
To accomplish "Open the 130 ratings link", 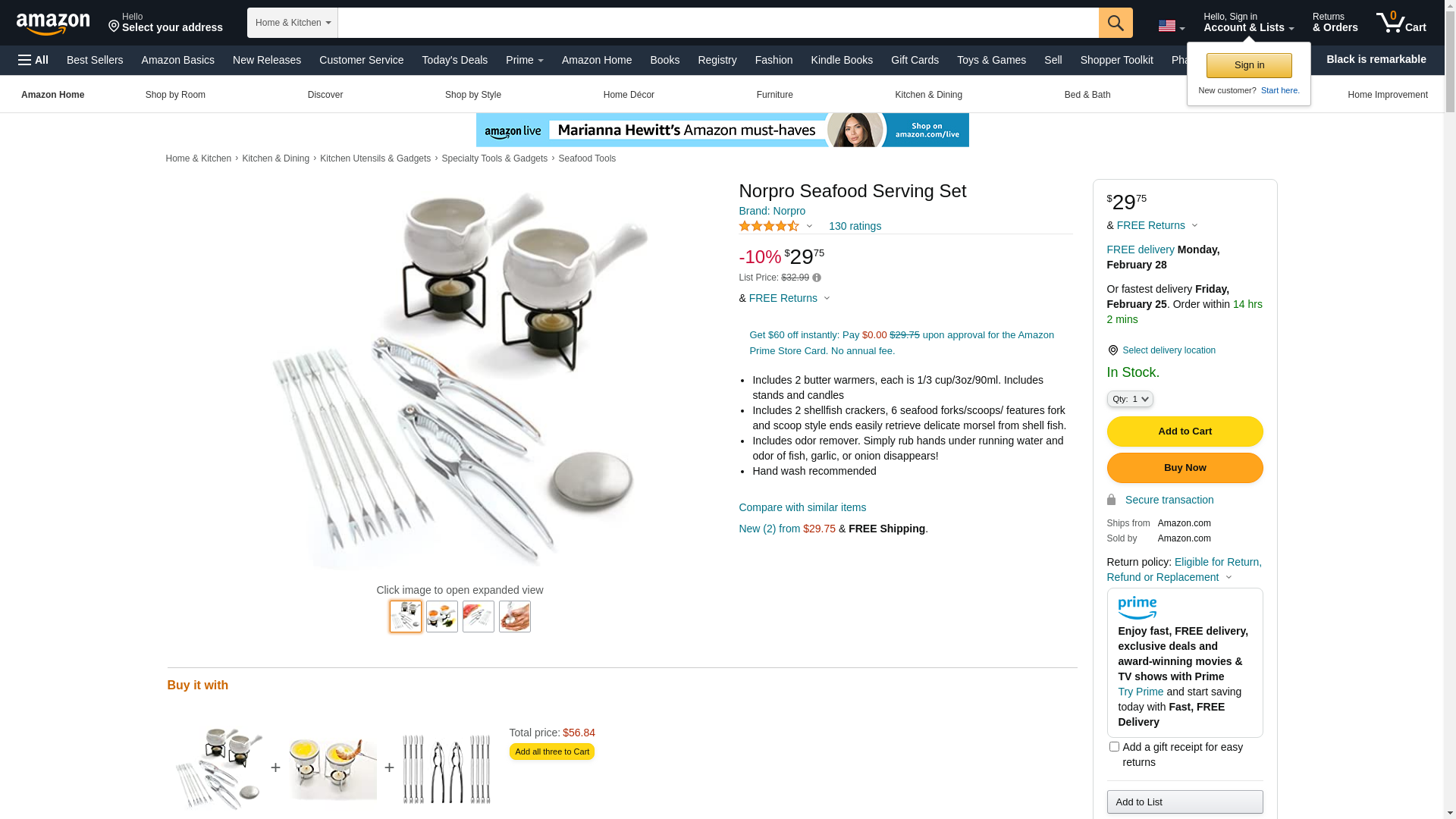I will coord(855,226).
